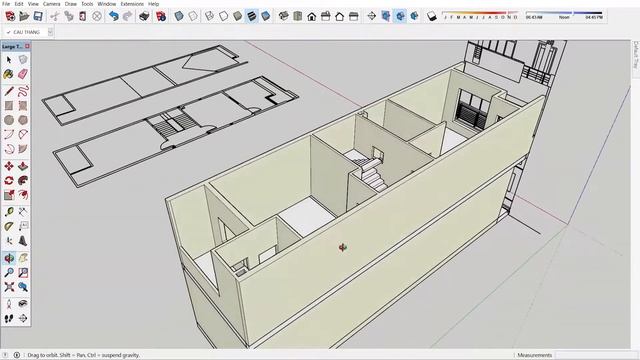Select the Section Plane tool
The image size is (640, 360).
click(23, 318)
